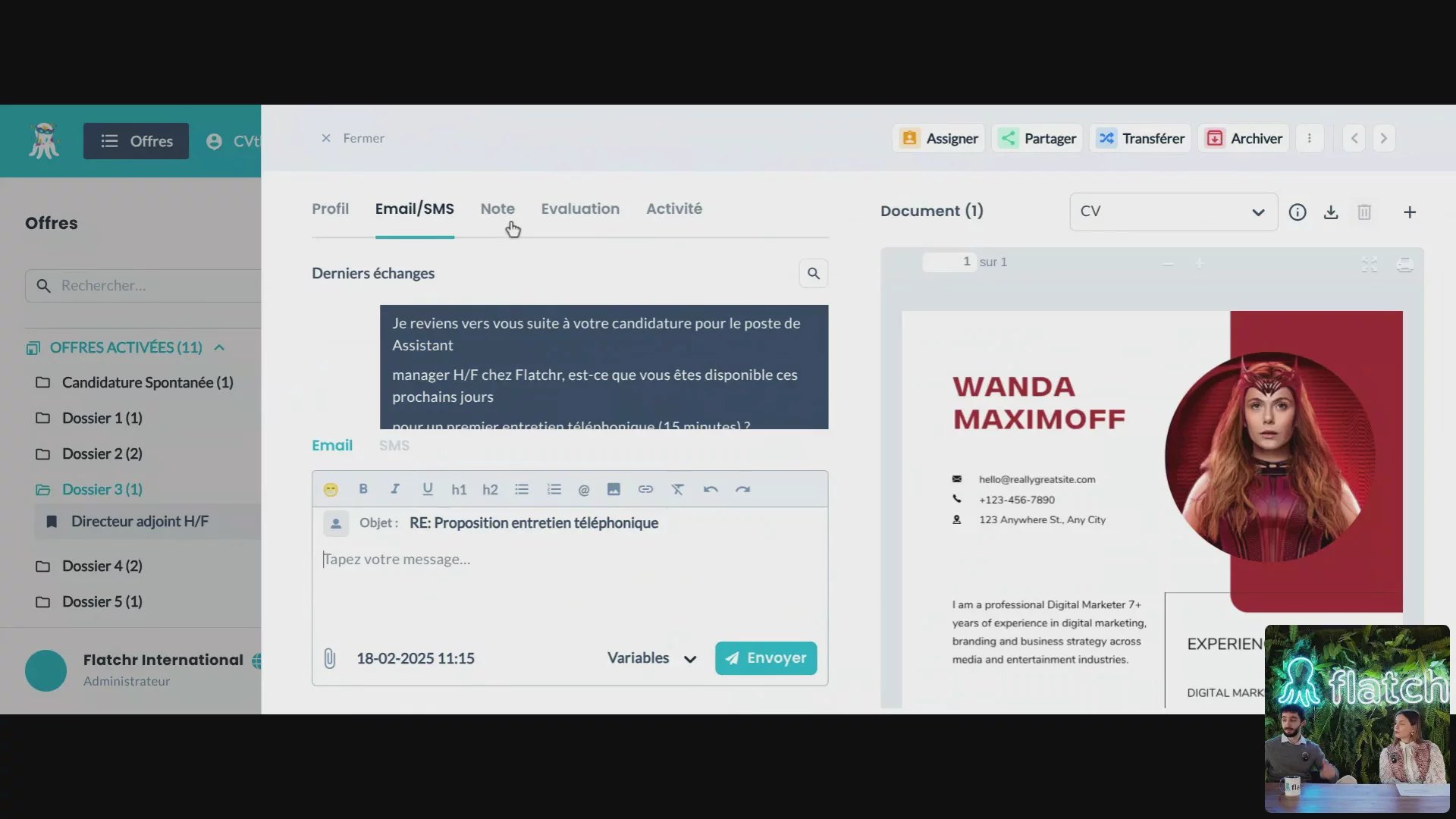Collapse the OFFRES ACTIVÉES section
This screenshot has height=819, width=1456.
219,347
